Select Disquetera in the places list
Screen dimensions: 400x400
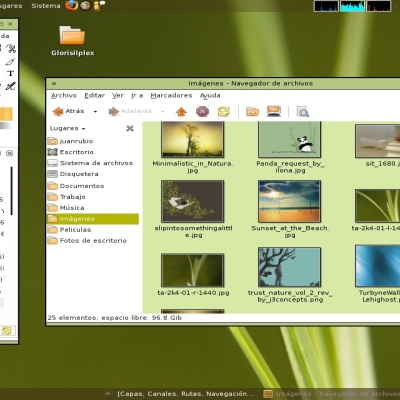tap(93, 174)
